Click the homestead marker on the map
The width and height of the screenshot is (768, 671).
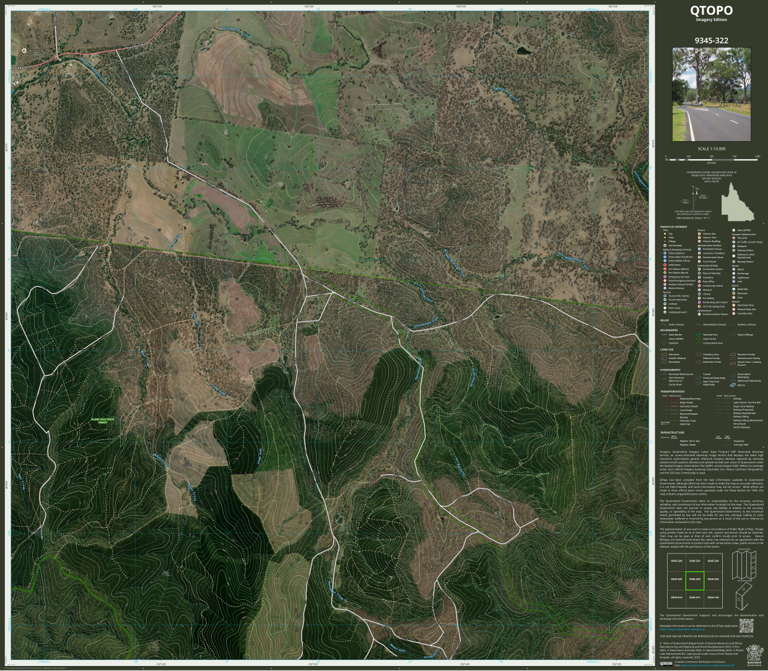pos(24,50)
